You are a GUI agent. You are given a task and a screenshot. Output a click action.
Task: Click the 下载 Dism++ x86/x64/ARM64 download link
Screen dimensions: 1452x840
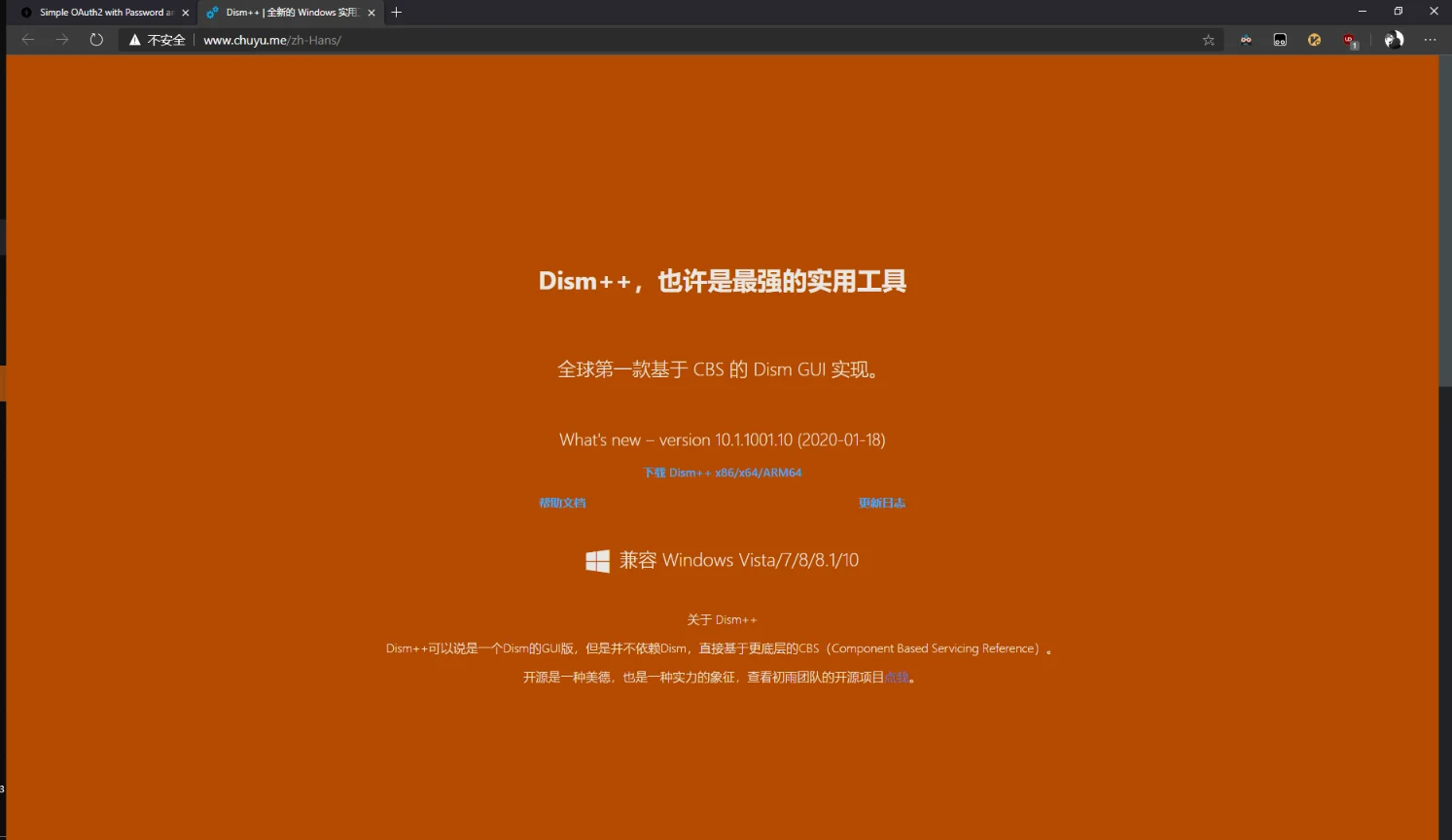pos(723,472)
